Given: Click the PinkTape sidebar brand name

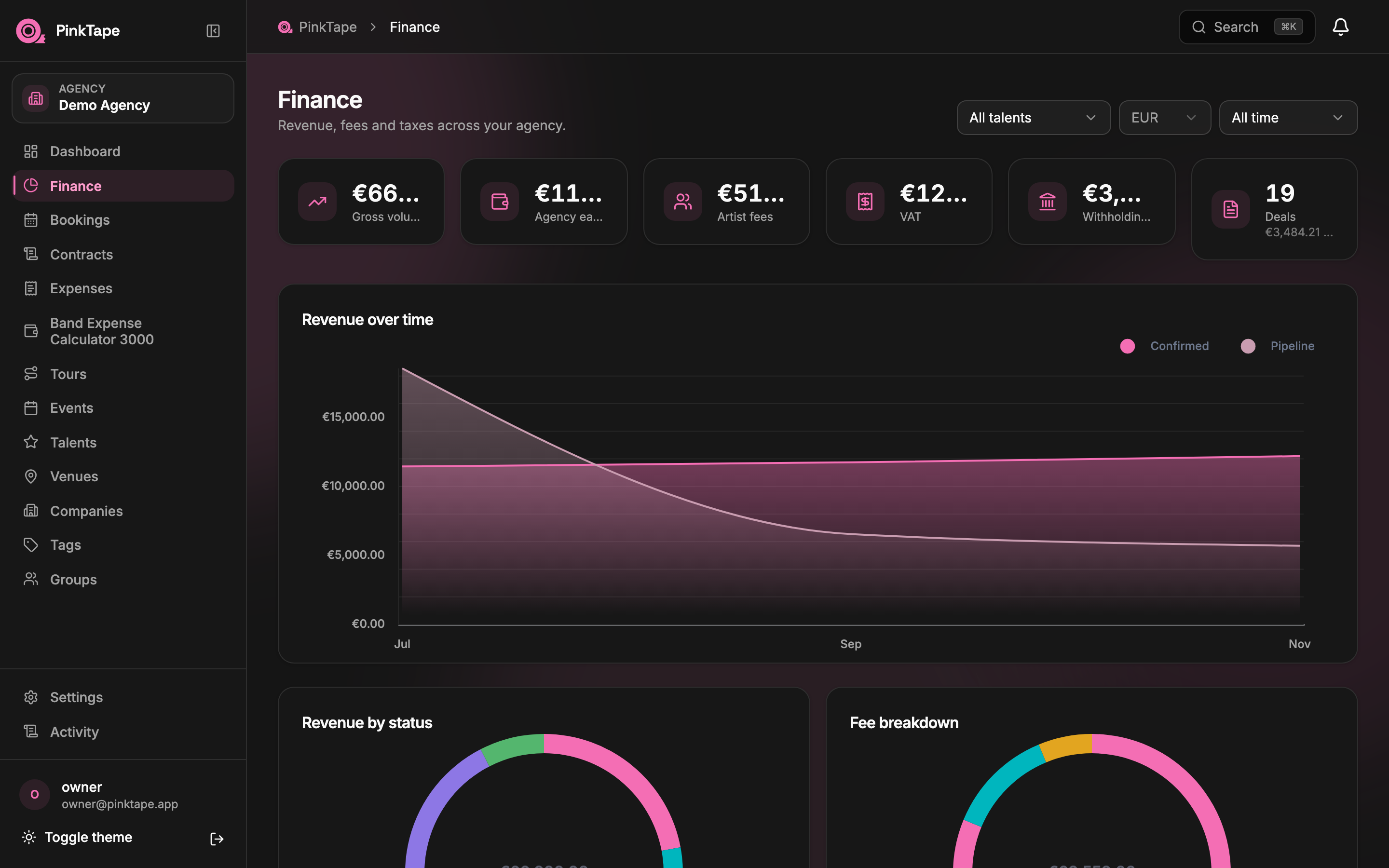Looking at the screenshot, I should tap(88, 31).
